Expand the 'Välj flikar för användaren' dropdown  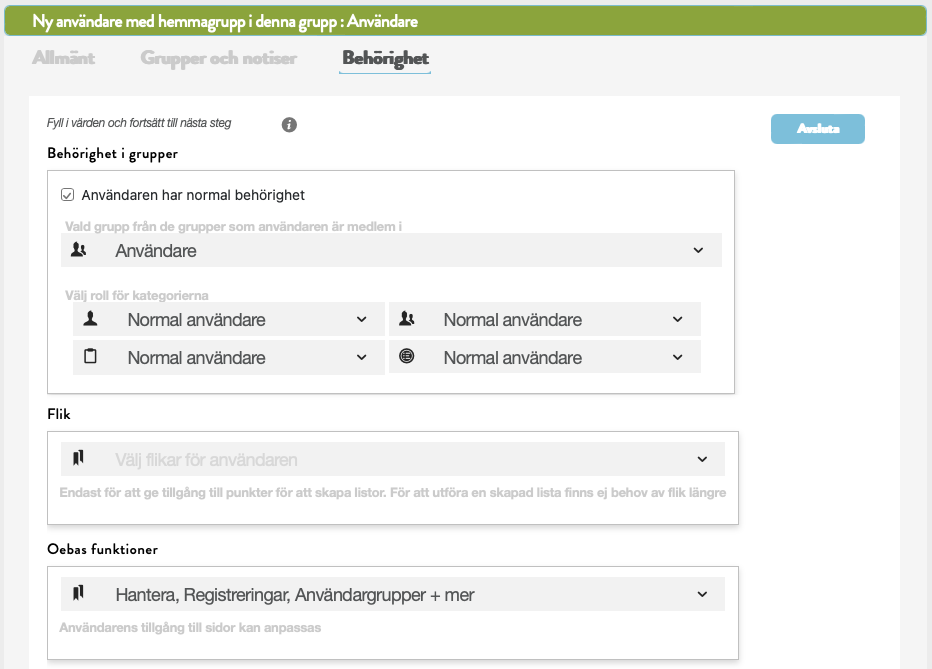tap(701, 459)
